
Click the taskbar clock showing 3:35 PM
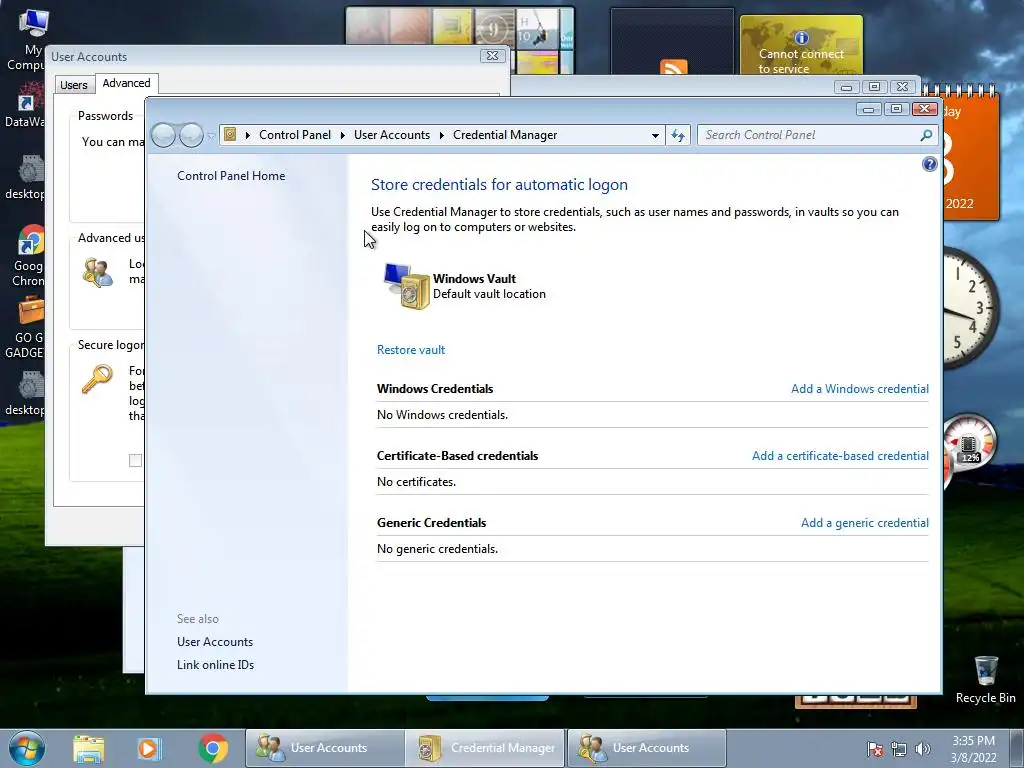pyautogui.click(x=973, y=748)
